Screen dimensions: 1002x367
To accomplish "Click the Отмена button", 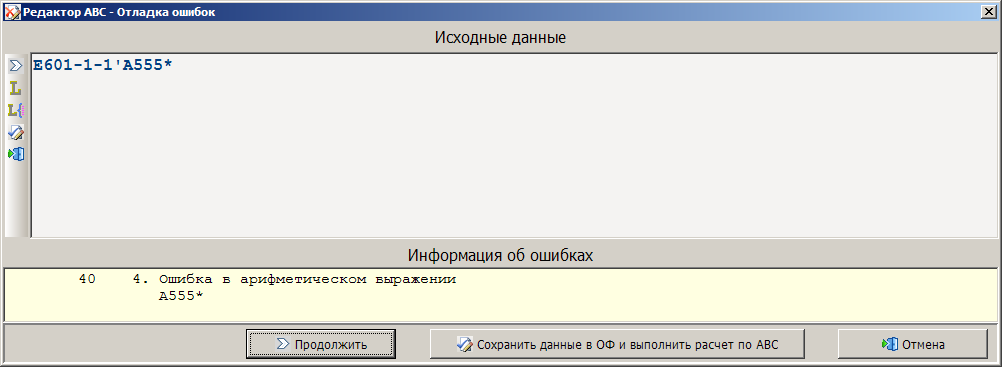I will [x=913, y=344].
